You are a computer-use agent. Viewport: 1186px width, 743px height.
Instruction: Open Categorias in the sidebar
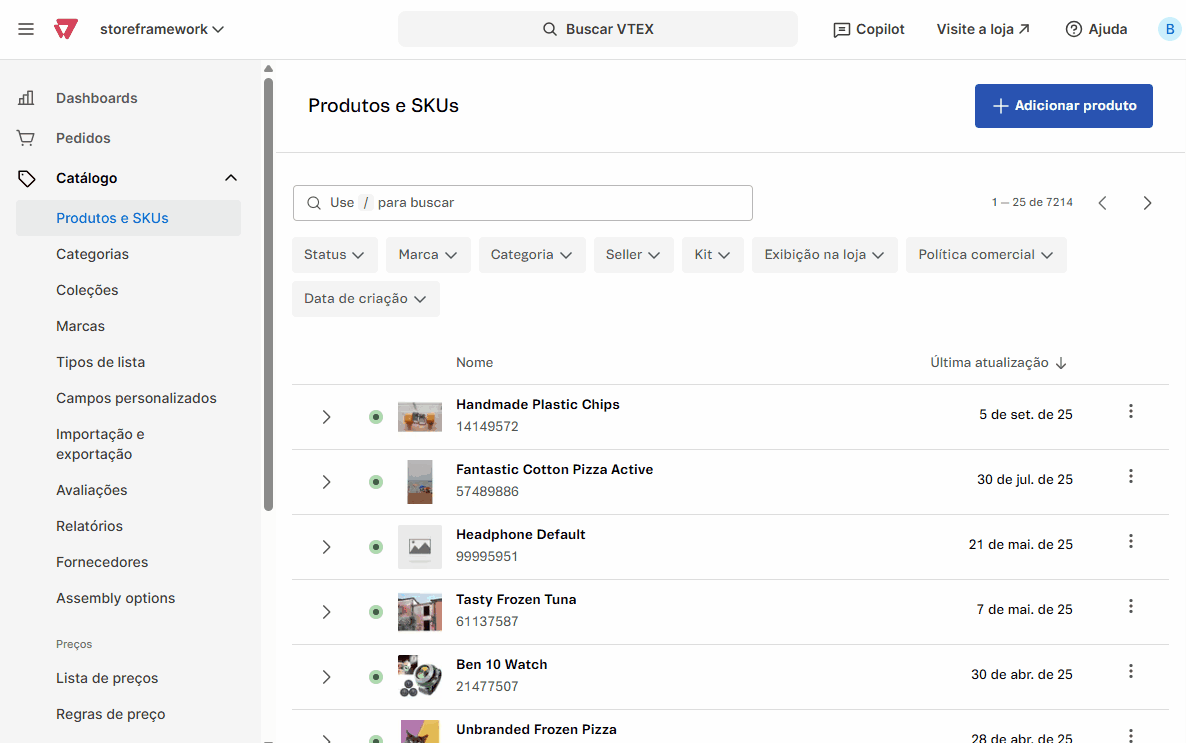92,254
